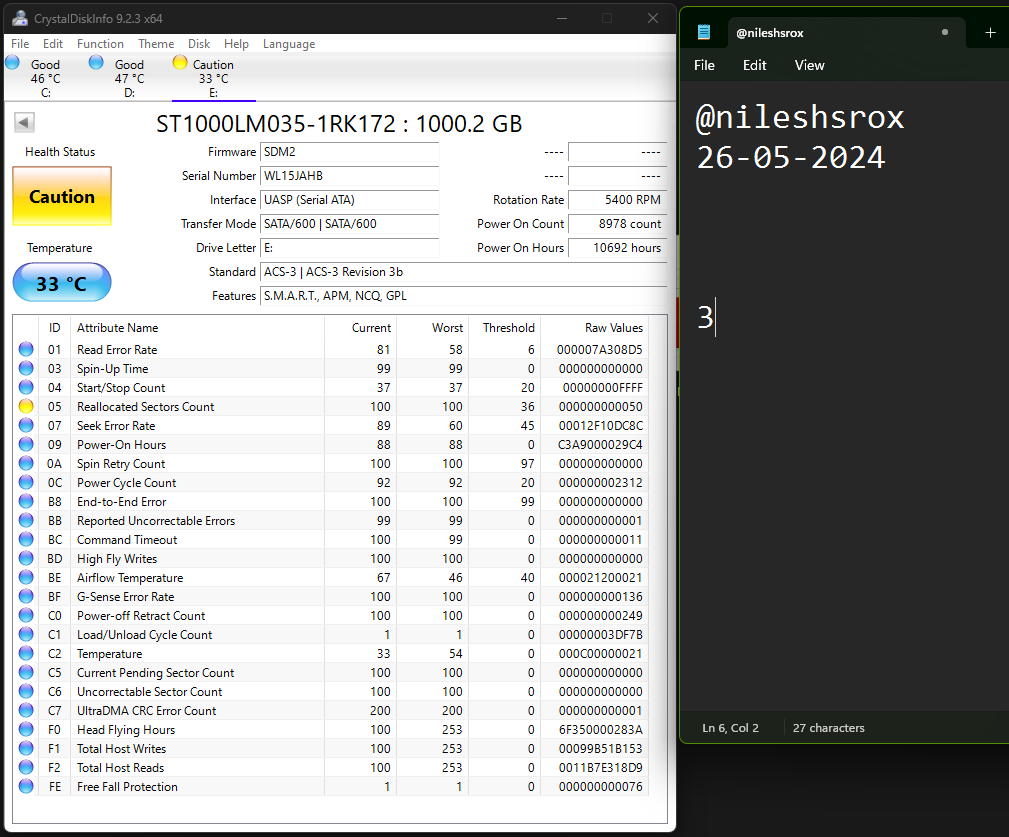This screenshot has width=1009, height=837.
Task: Click the yellow Reallocated Sectors status icon
Action: 26,407
